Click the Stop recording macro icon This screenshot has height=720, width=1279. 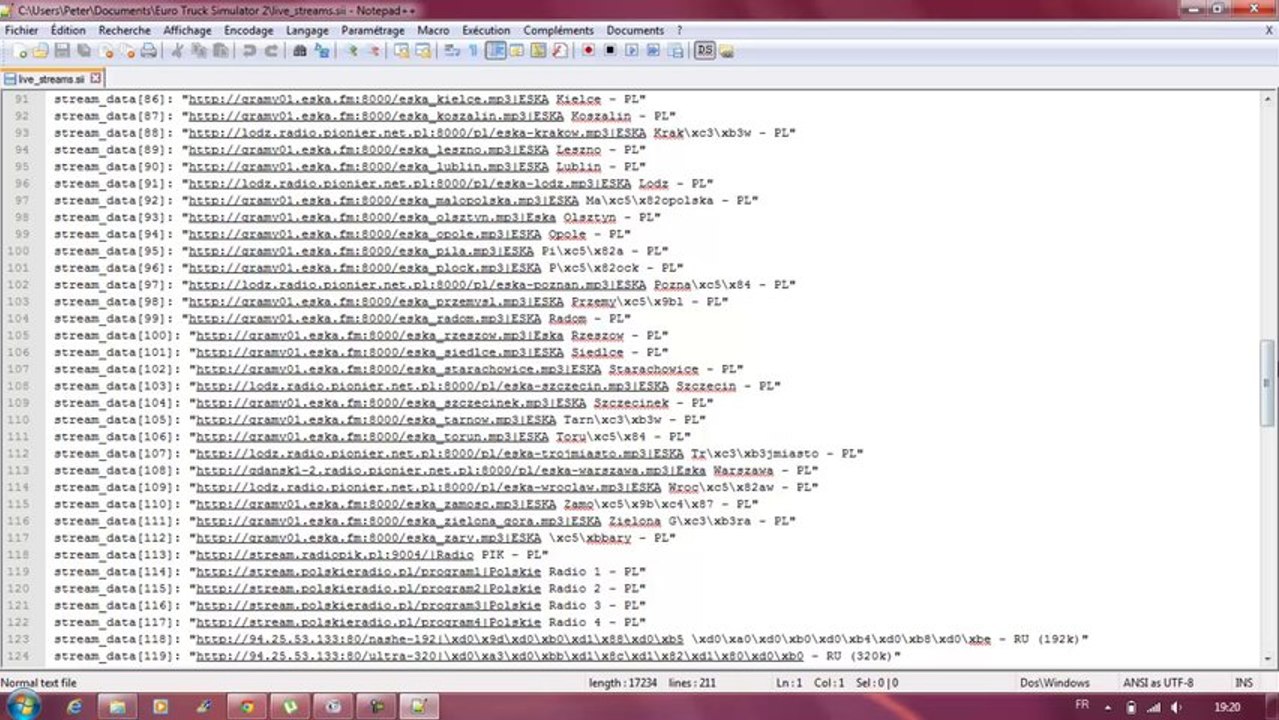coord(610,50)
